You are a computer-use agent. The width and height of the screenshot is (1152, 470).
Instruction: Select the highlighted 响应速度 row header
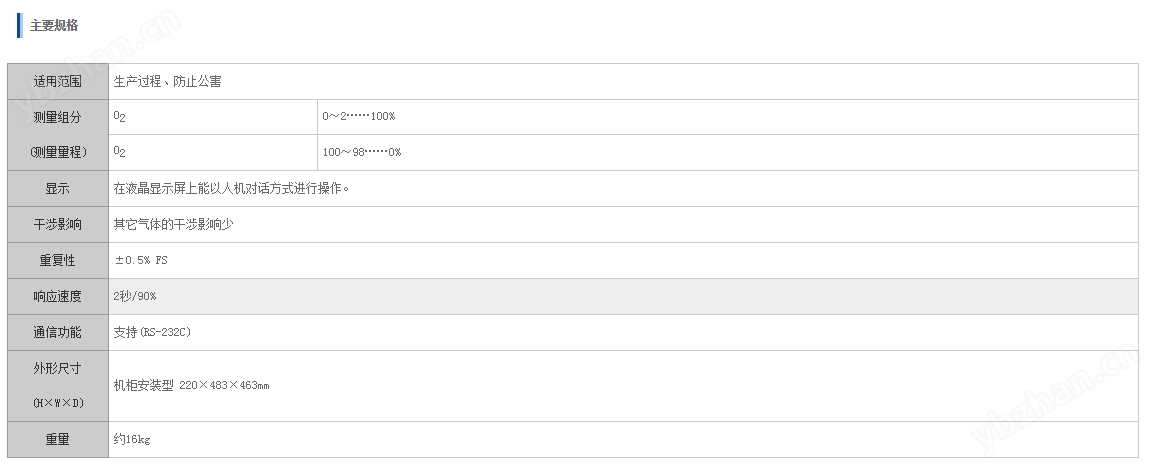[58, 297]
